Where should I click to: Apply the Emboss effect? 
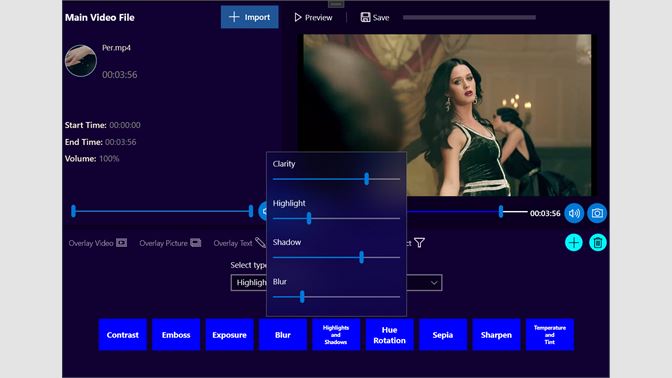(176, 335)
